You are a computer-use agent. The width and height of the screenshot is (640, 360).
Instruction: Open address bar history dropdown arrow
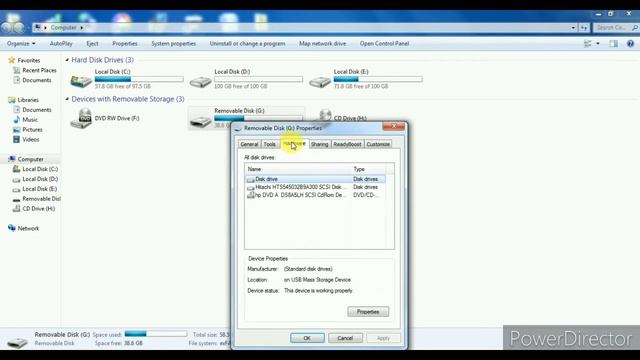tap(573, 28)
